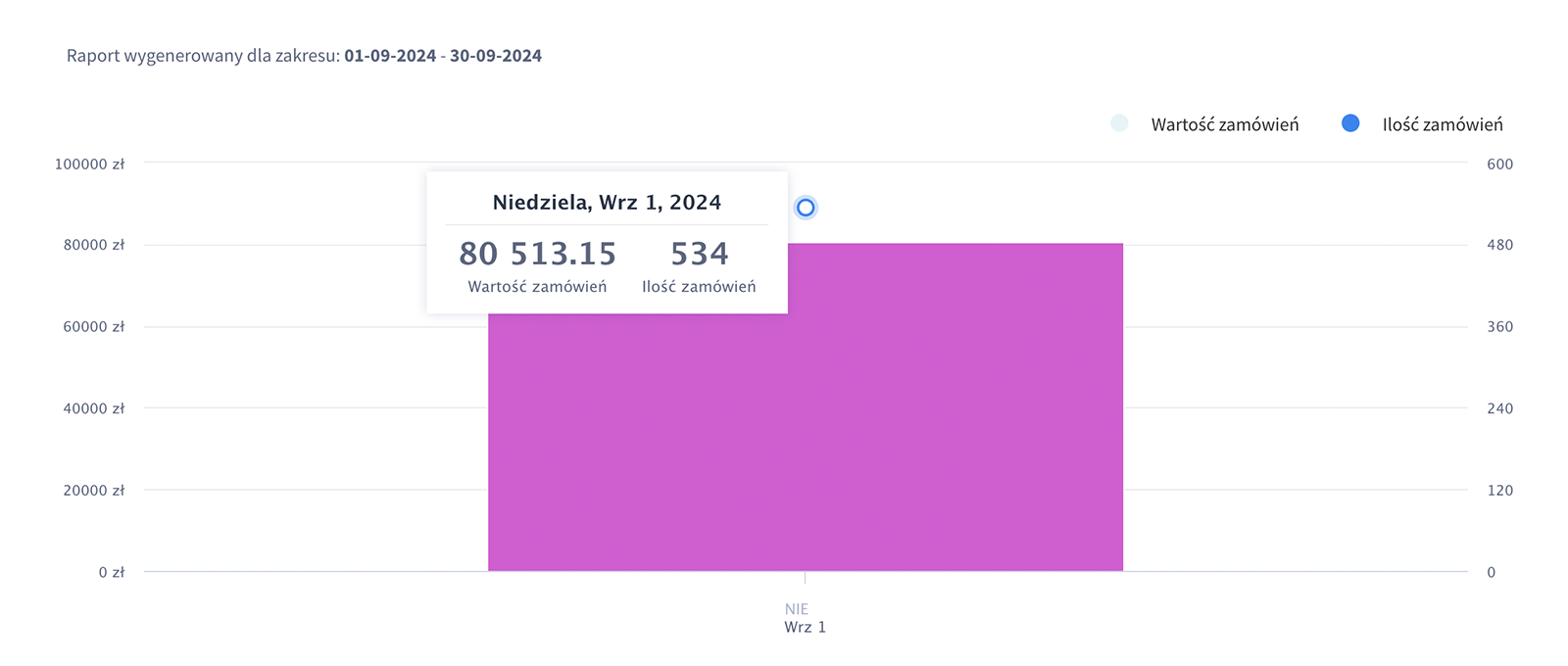The image size is (1568, 666).
Task: Click the 480 right axis label
Action: [1499, 245]
